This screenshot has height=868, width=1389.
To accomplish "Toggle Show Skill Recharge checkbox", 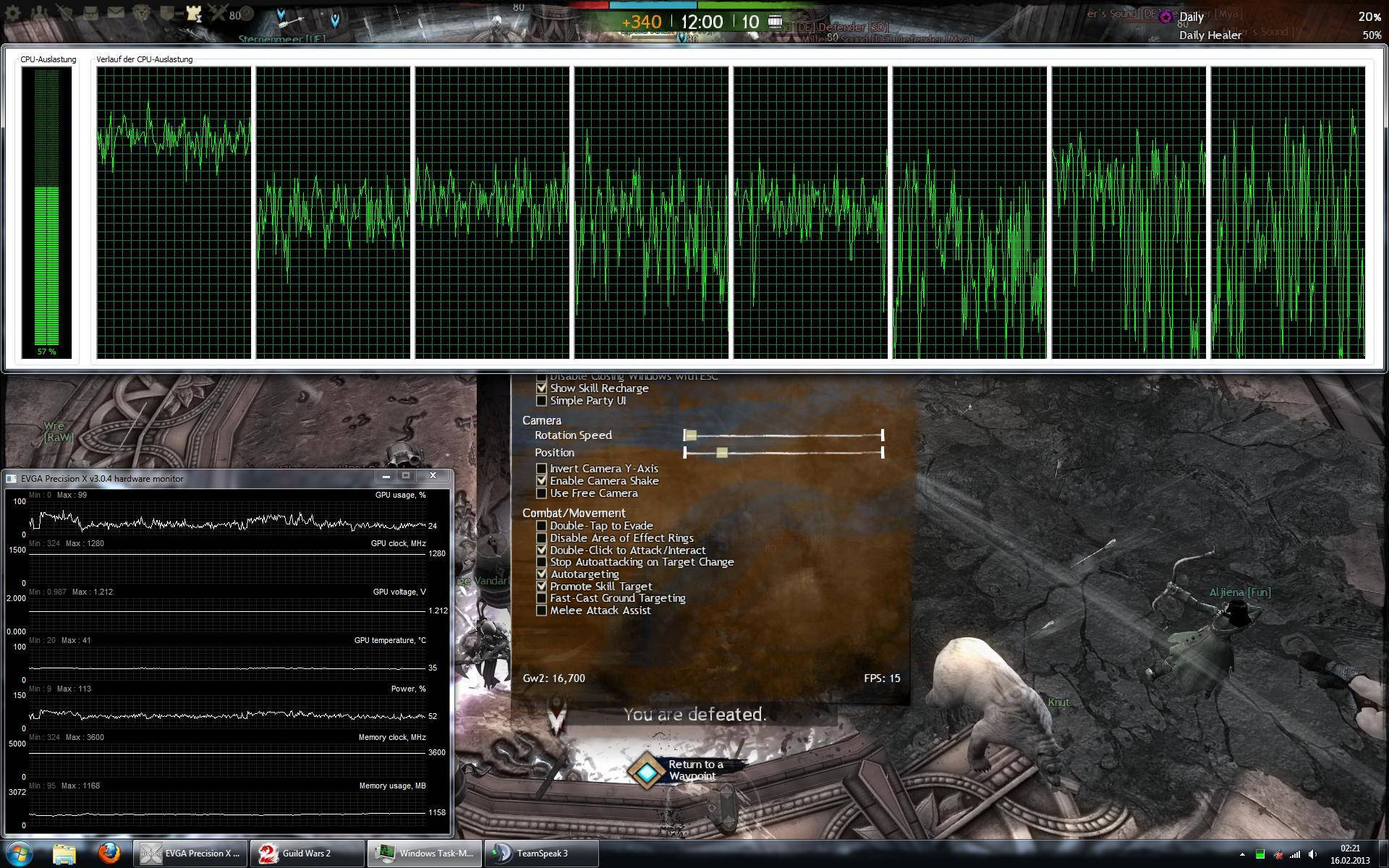I will [x=541, y=388].
